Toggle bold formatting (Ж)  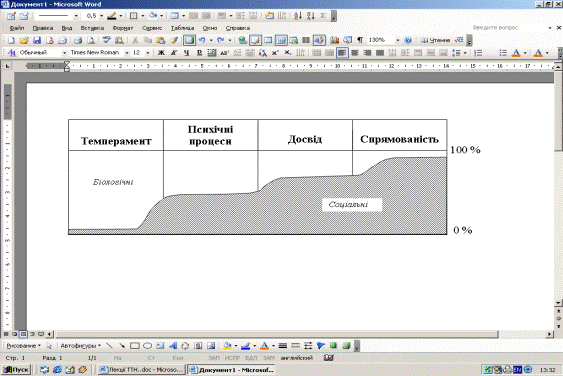coord(162,53)
